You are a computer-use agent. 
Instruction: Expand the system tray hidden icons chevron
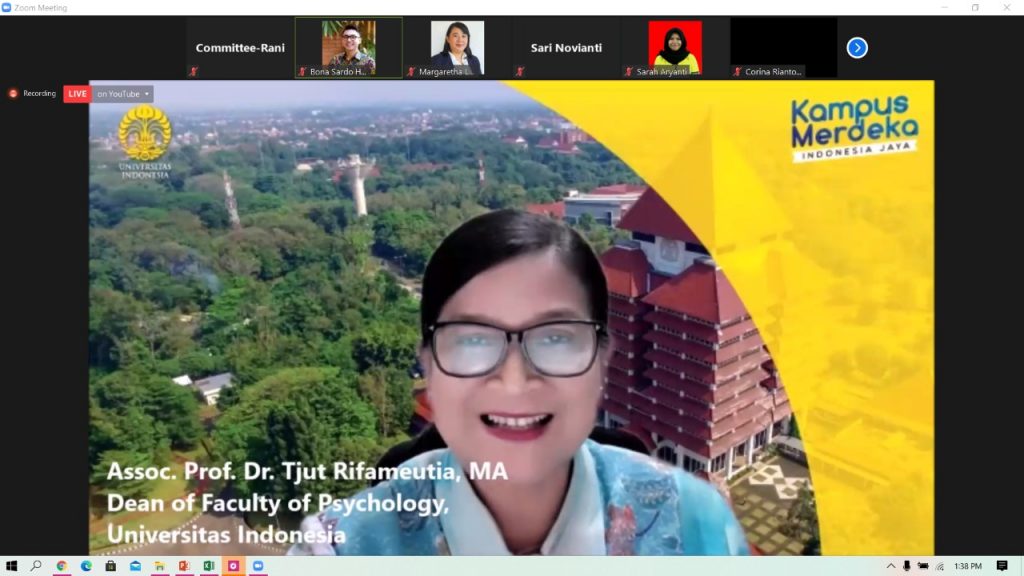click(x=891, y=566)
